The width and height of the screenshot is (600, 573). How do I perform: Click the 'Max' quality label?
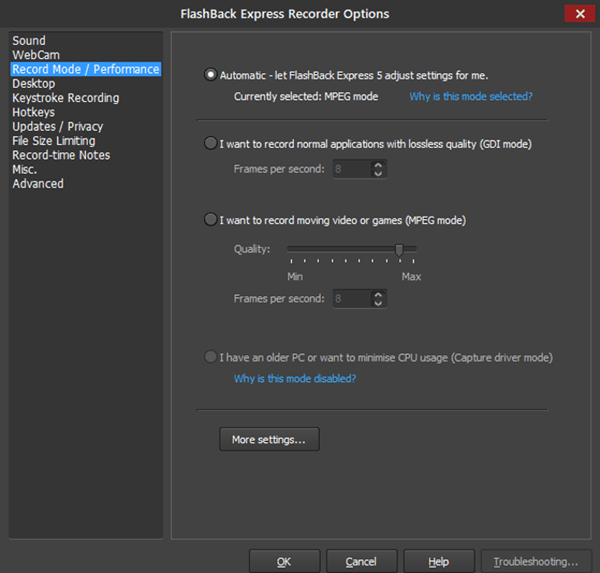411,276
